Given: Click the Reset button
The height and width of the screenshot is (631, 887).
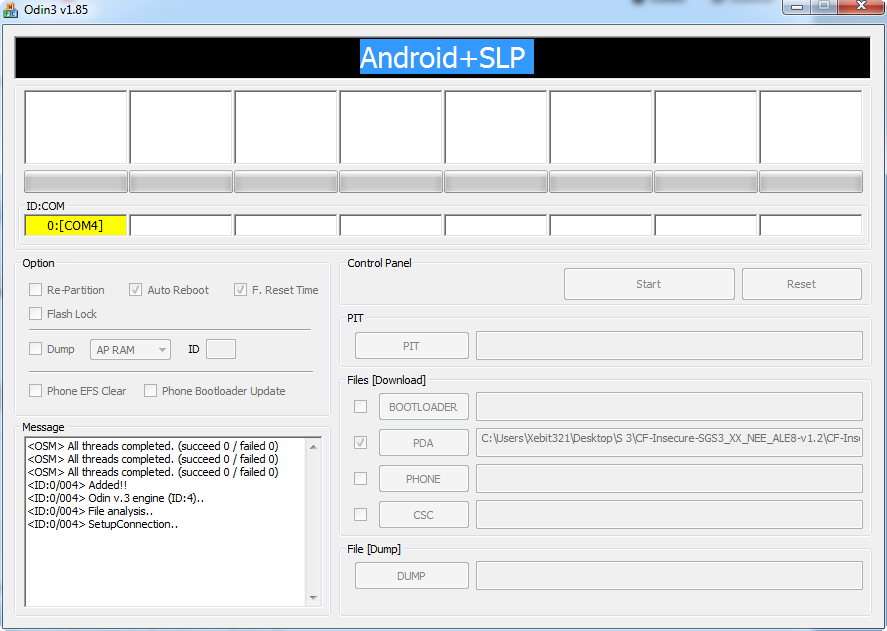Looking at the screenshot, I should pos(802,284).
